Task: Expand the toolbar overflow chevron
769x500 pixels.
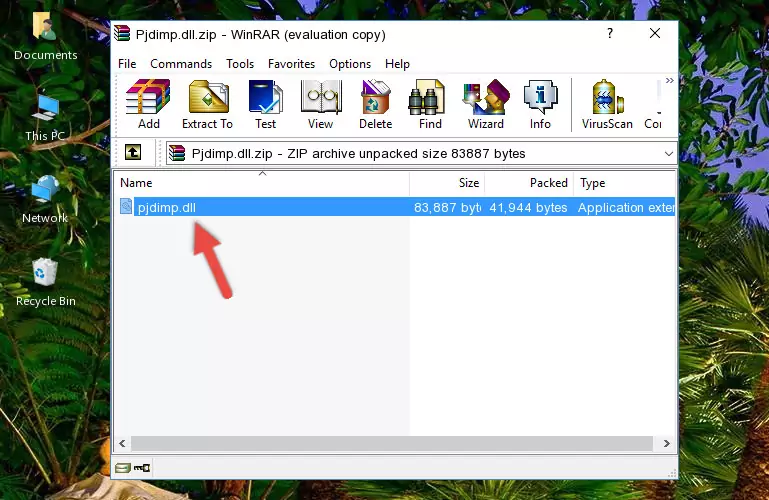Action: tap(669, 80)
